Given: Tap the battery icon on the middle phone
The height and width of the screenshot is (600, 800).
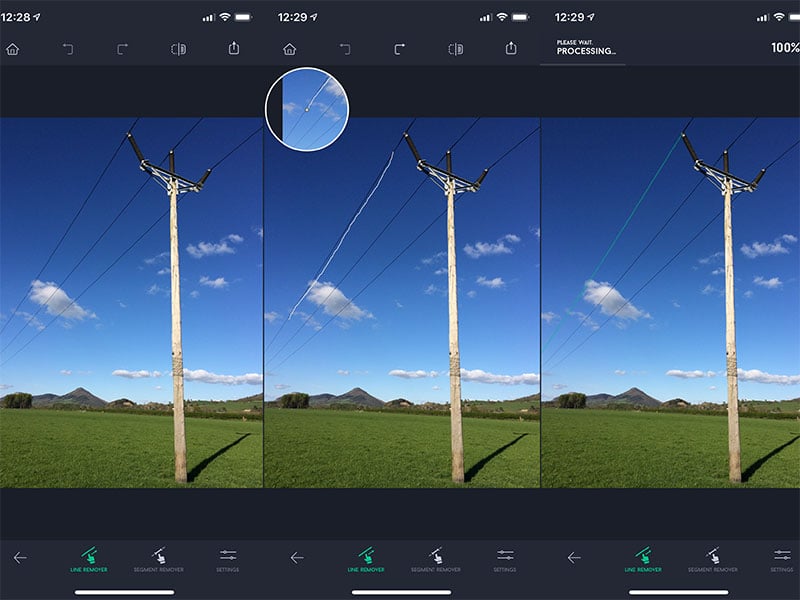Looking at the screenshot, I should click(520, 17).
